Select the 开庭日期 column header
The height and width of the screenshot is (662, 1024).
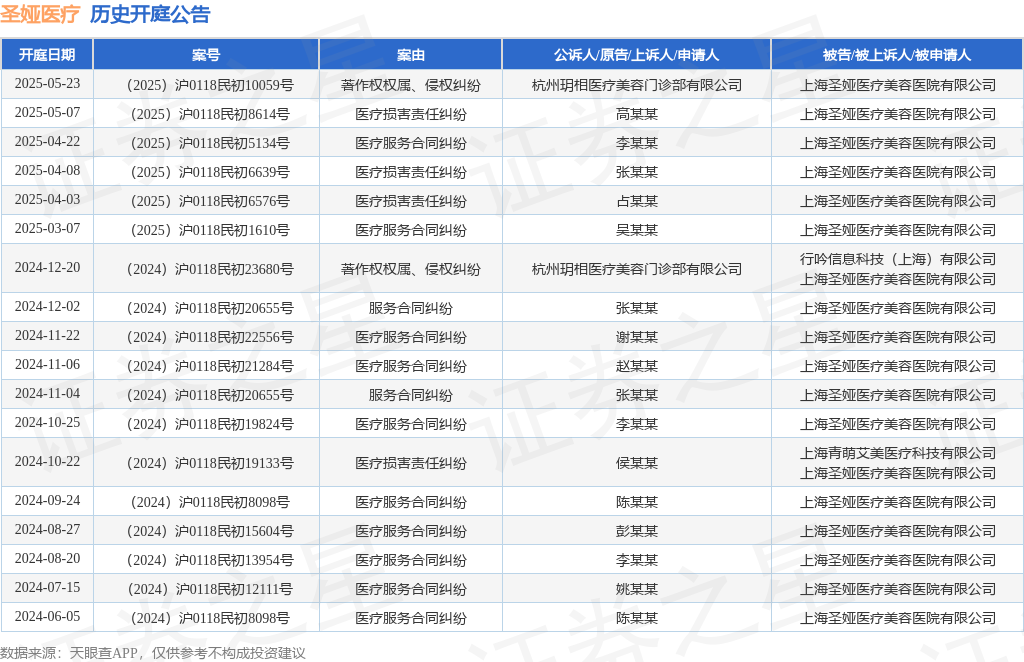pos(47,55)
